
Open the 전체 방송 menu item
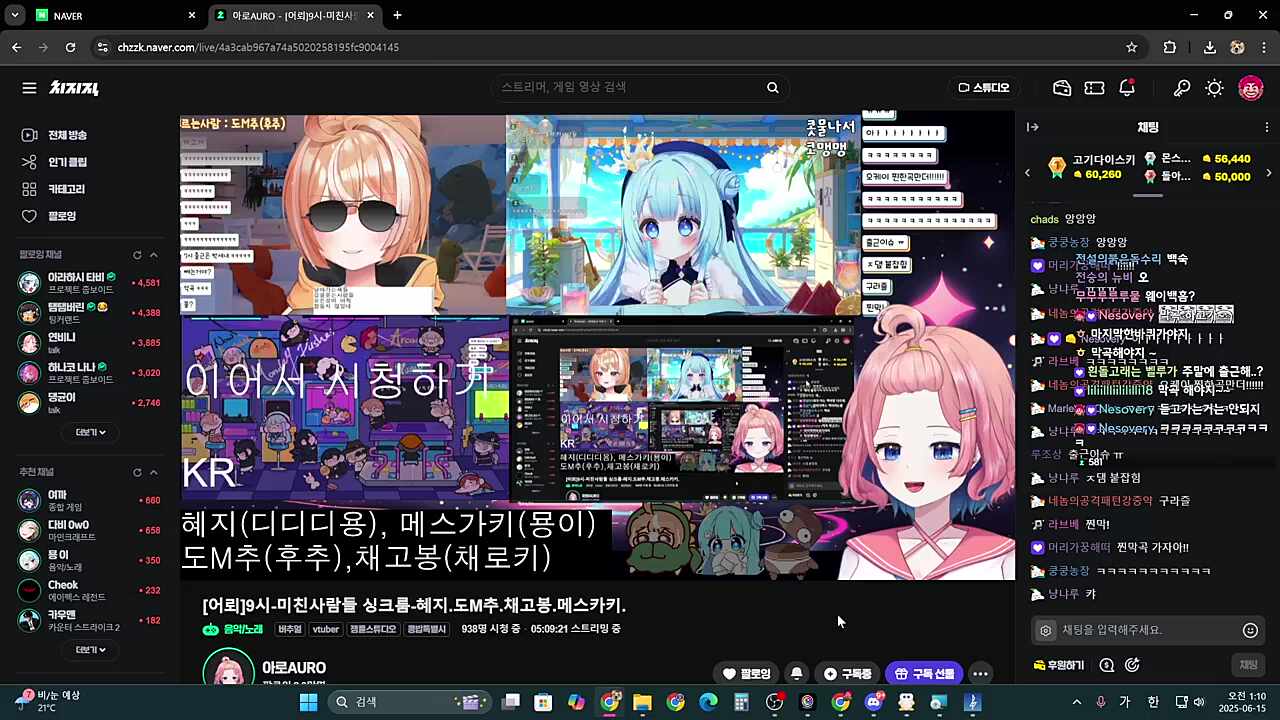tap(56, 135)
